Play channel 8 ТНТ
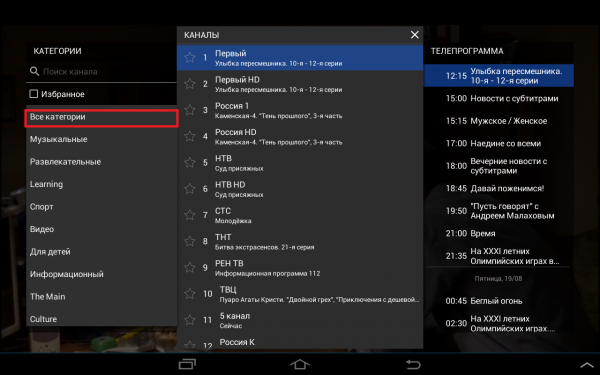Viewport: 600px width, 375px height. point(300,241)
